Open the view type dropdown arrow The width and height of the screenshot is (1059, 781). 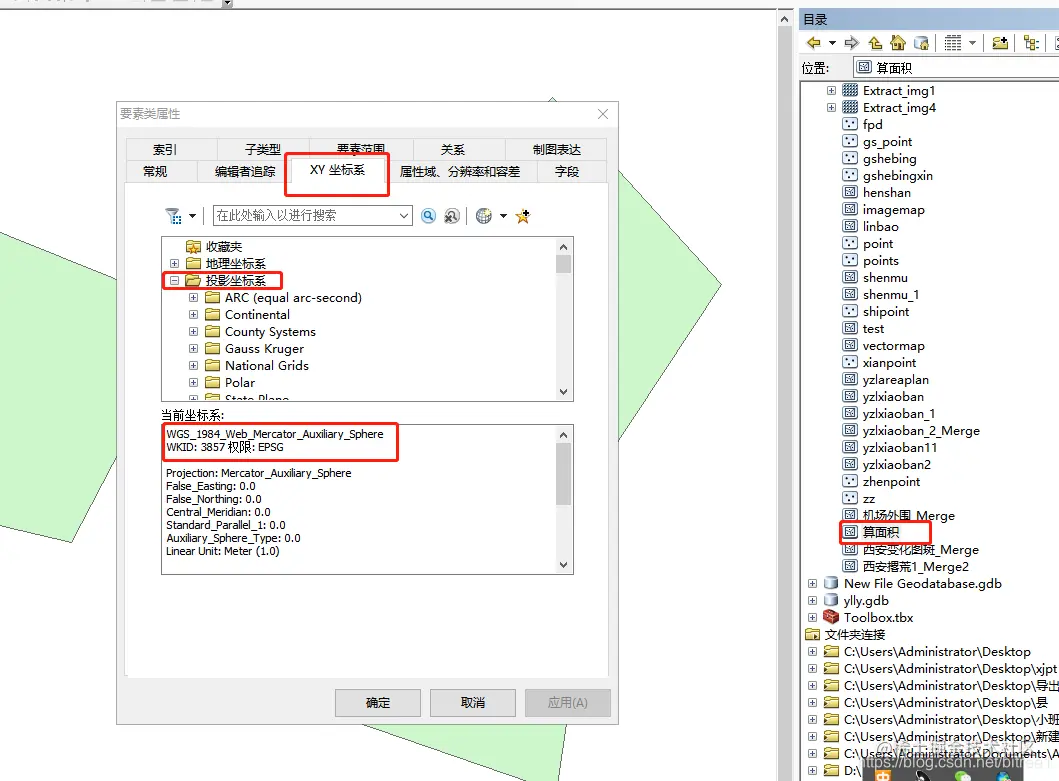click(x=973, y=43)
